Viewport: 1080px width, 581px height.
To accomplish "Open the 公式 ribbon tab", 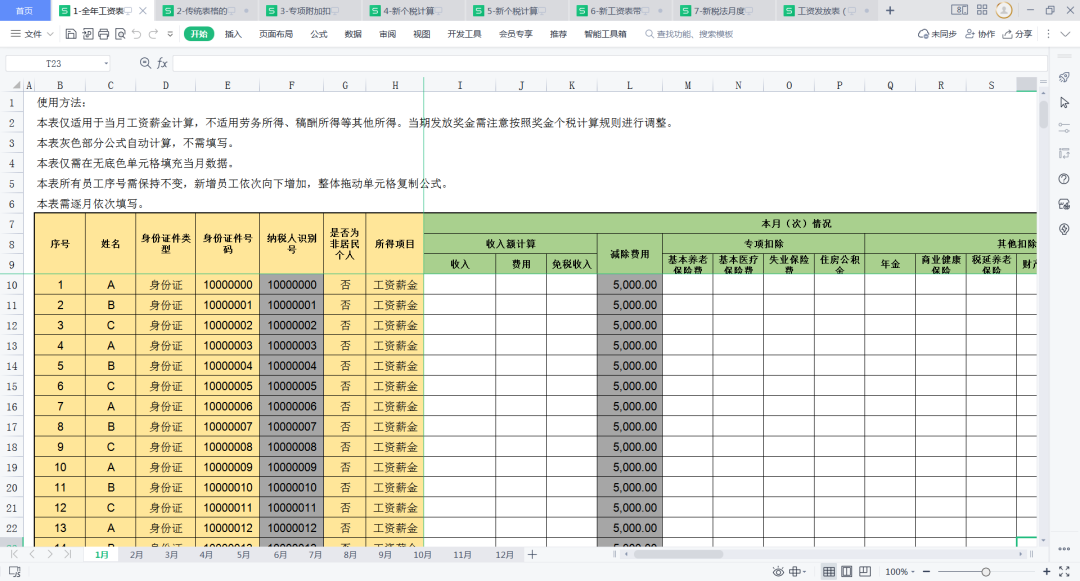I will point(319,34).
